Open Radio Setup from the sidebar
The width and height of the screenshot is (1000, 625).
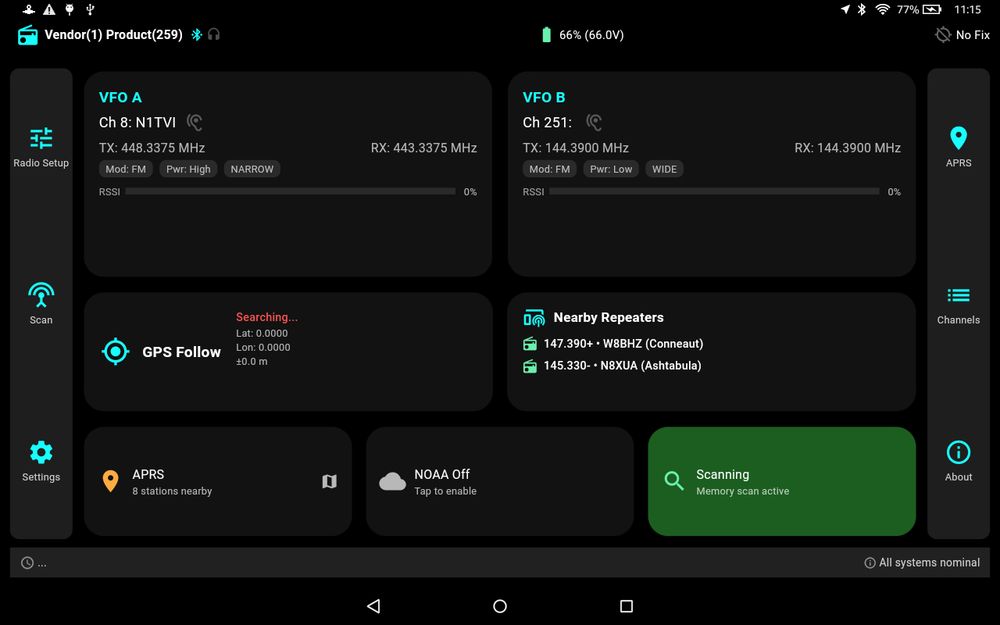pos(41,147)
